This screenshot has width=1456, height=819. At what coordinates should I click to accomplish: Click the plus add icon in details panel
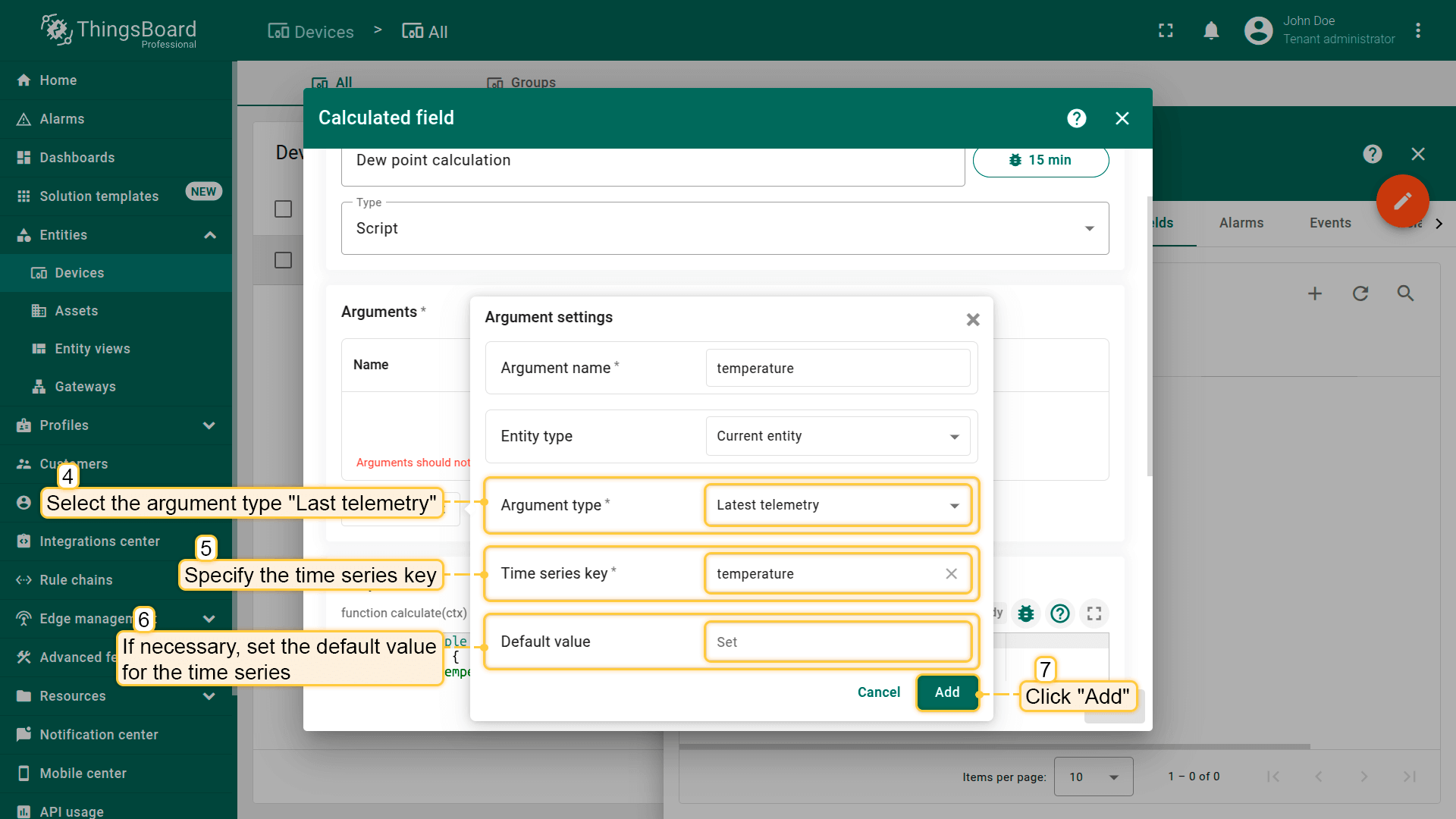pos(1315,293)
